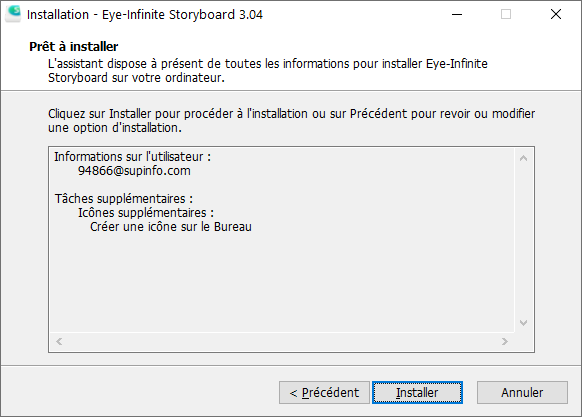Click the window title text 'Installation - Eye-Infinite Storyboard'
Screen dimensions: 582x417
click(x=131, y=14)
